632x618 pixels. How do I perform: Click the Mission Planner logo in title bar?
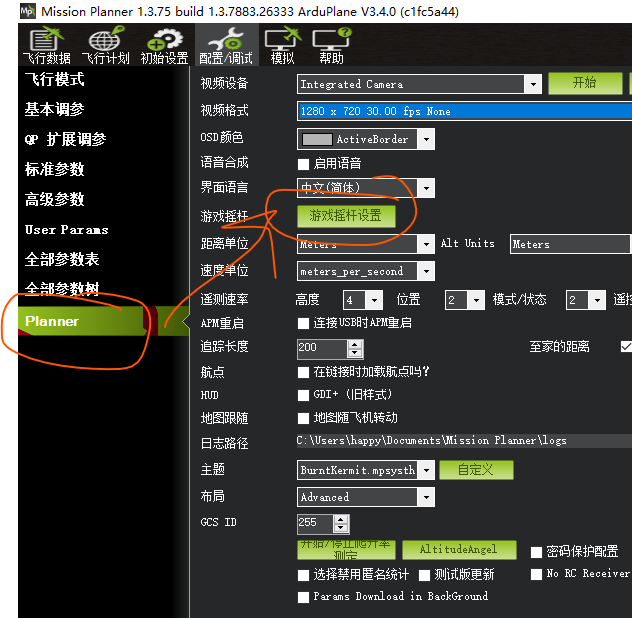pos(27,11)
